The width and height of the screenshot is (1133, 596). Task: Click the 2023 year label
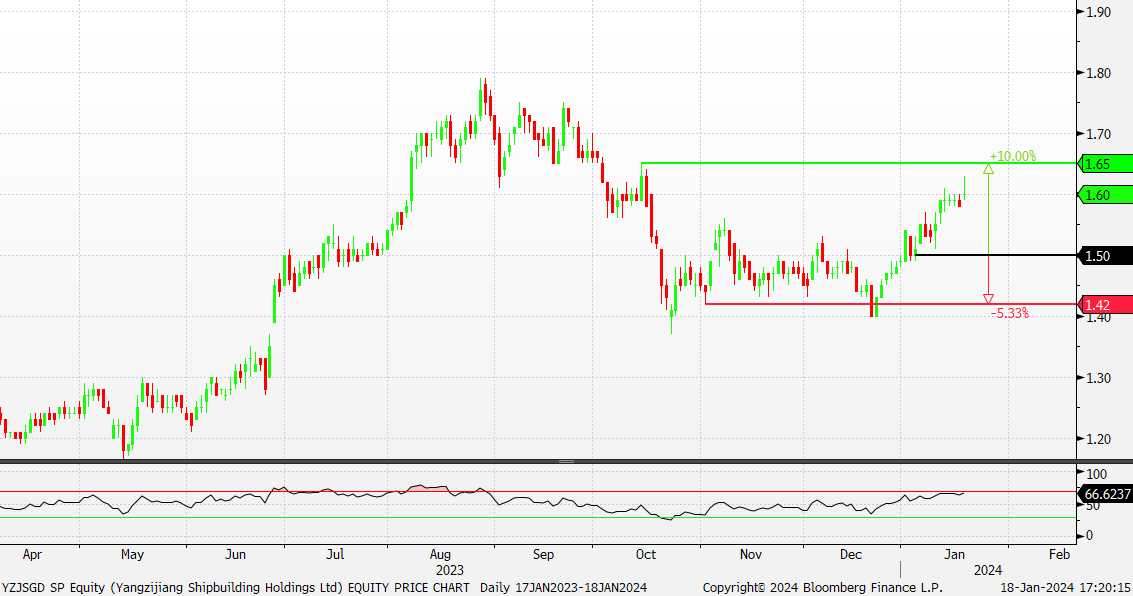[x=449, y=571]
